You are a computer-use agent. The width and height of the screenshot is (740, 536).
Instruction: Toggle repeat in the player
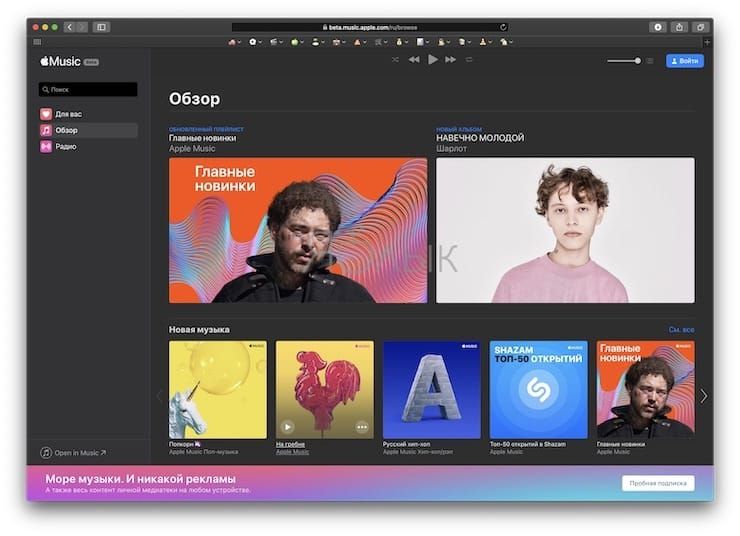(x=469, y=59)
